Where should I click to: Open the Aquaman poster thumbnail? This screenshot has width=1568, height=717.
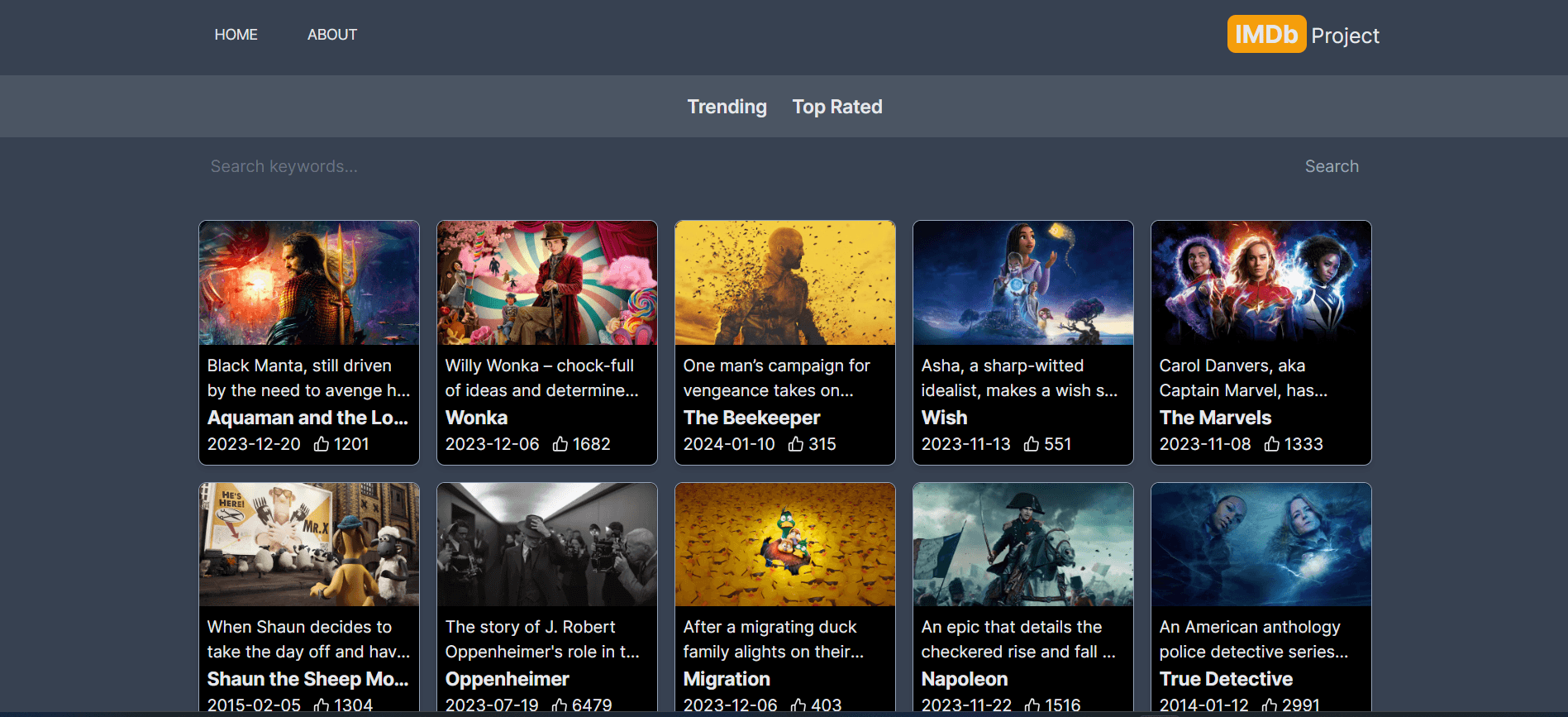coord(309,283)
